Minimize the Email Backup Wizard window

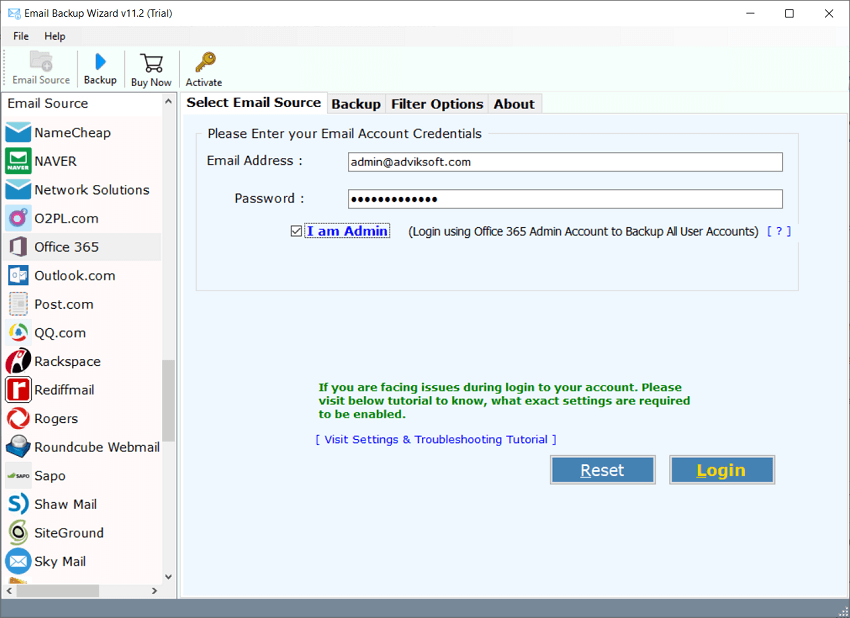tap(750, 14)
